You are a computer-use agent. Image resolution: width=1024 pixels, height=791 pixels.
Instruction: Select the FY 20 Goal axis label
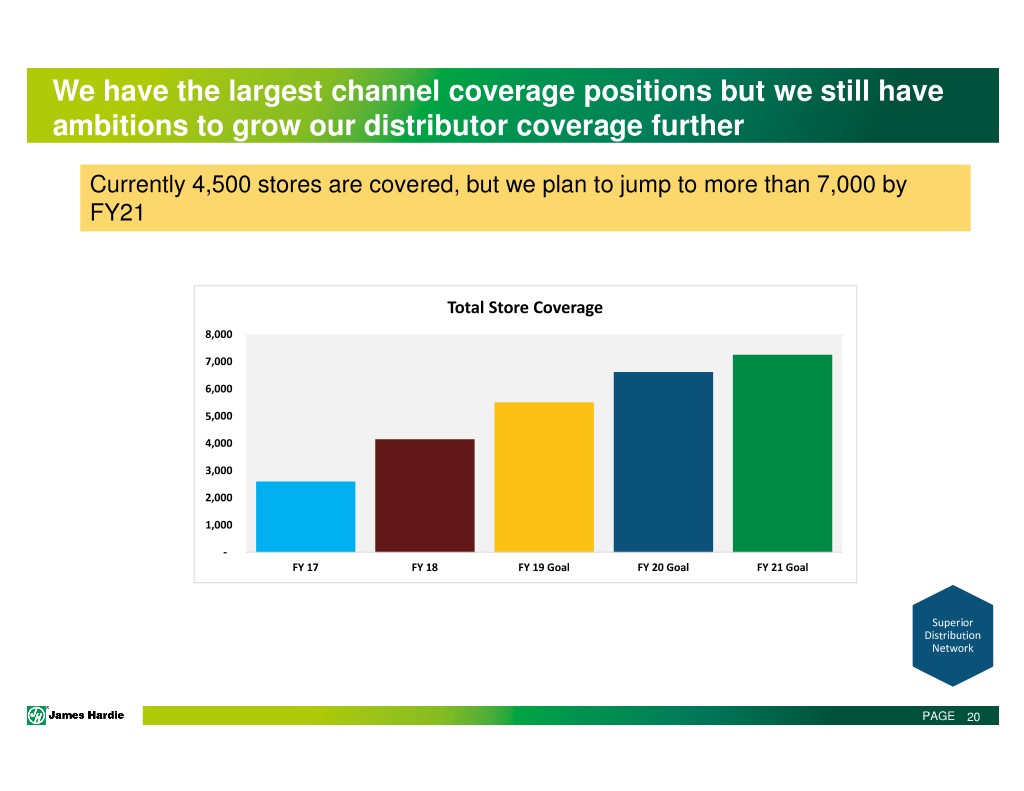(x=663, y=567)
